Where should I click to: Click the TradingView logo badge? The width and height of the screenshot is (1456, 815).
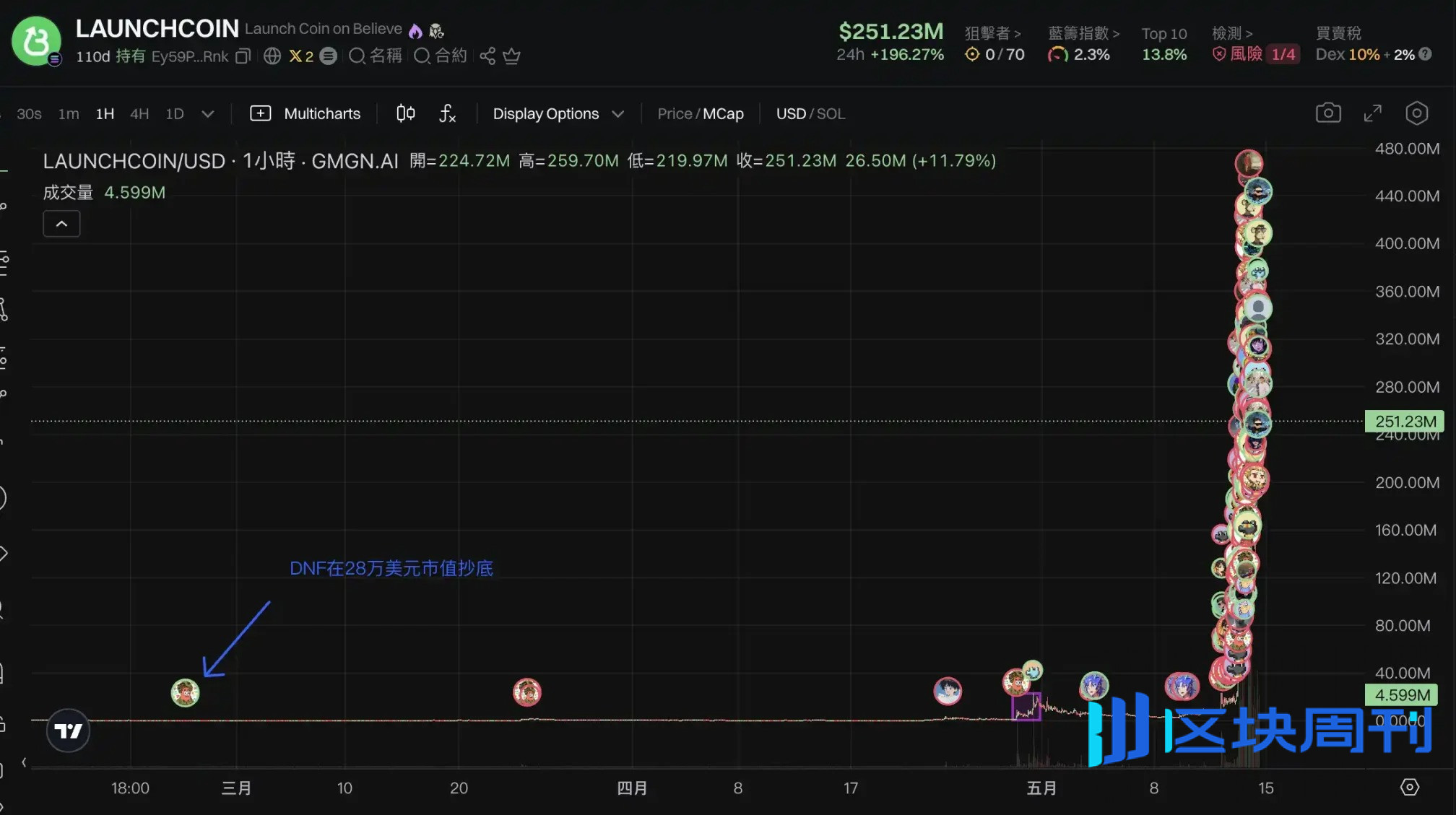68,731
